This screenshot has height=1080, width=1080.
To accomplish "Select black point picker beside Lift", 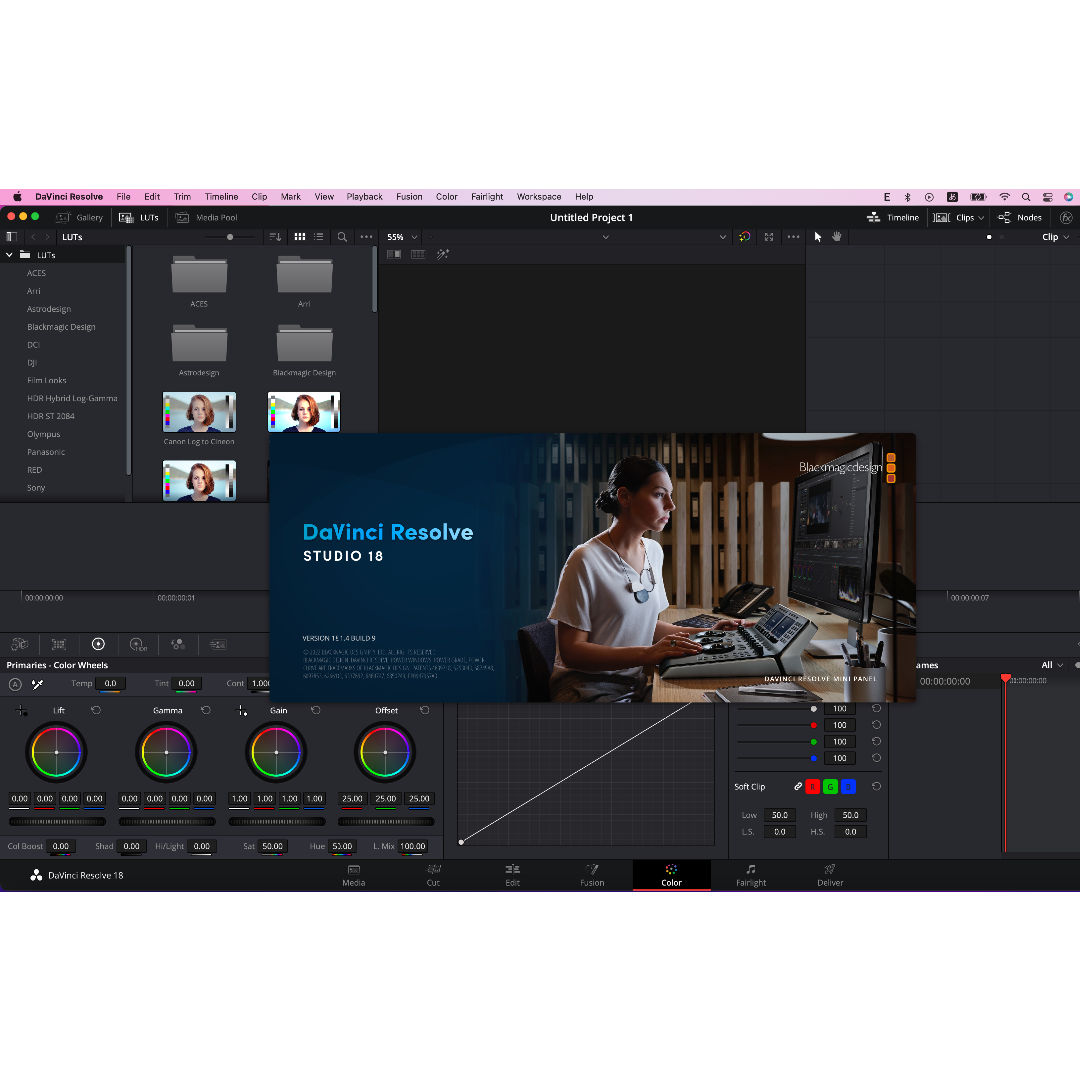I will pyautogui.click(x=21, y=710).
